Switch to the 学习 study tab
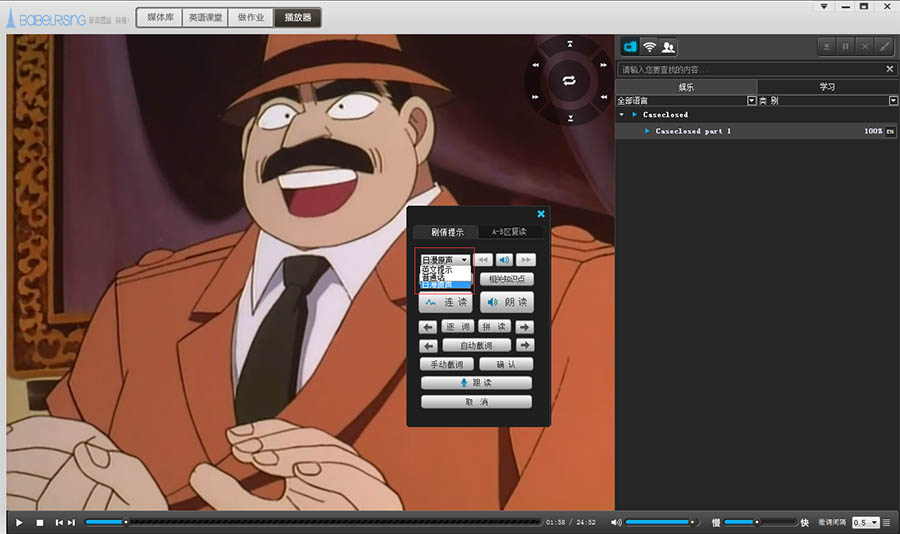This screenshot has height=534, width=900. [827, 87]
